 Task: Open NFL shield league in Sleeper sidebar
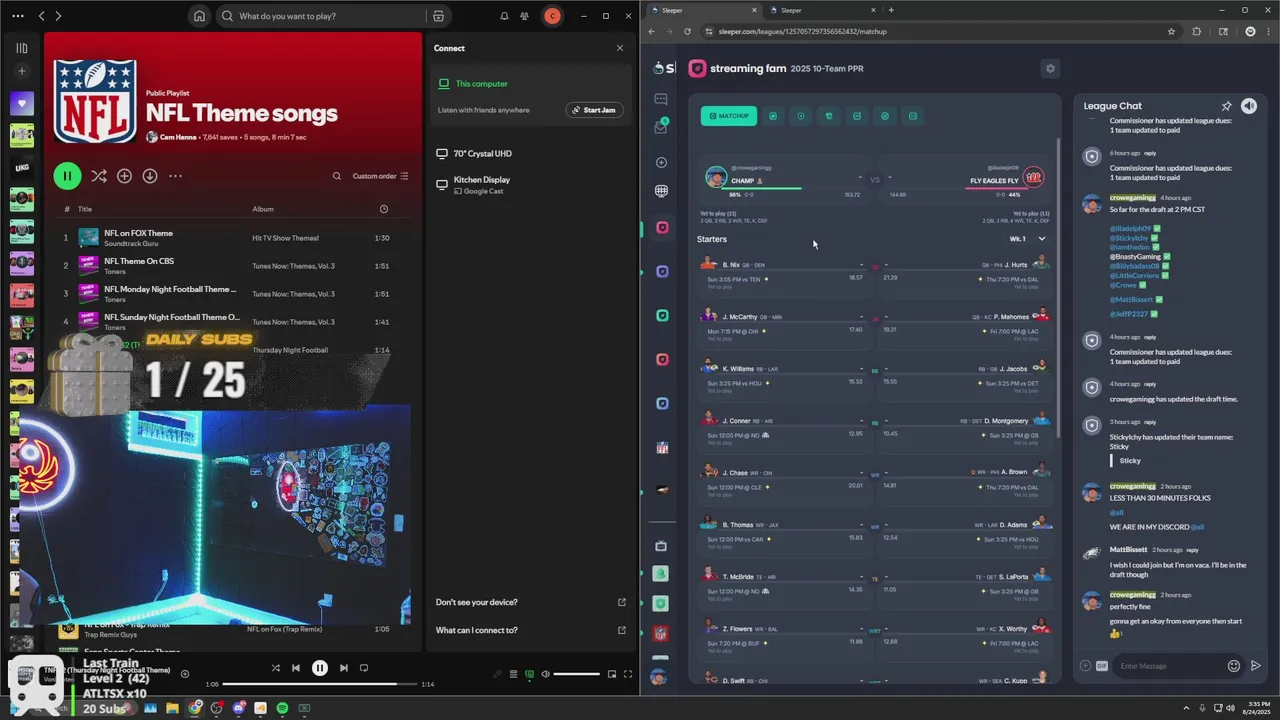(662, 448)
